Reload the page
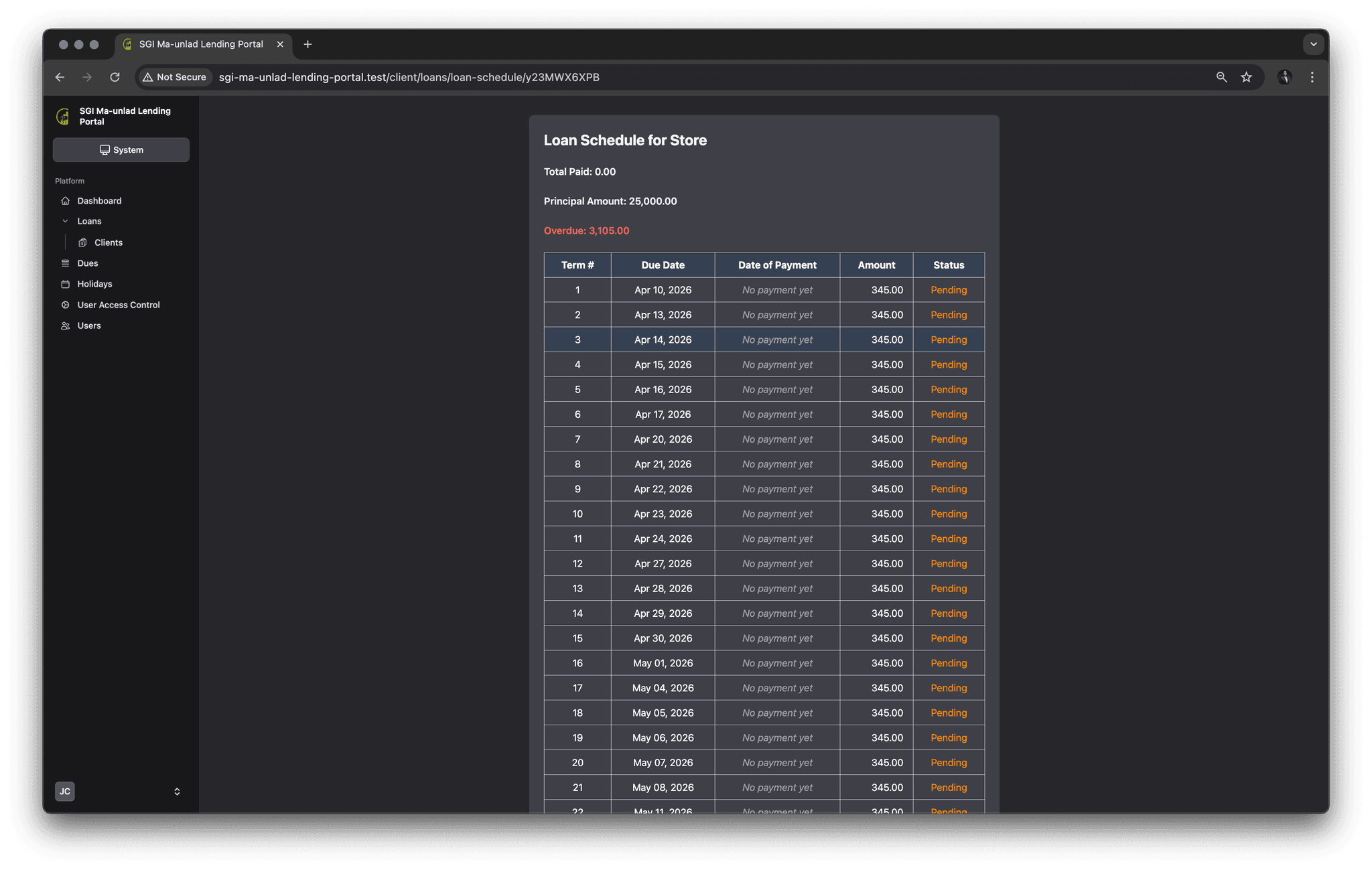1372x870 pixels. [115, 77]
